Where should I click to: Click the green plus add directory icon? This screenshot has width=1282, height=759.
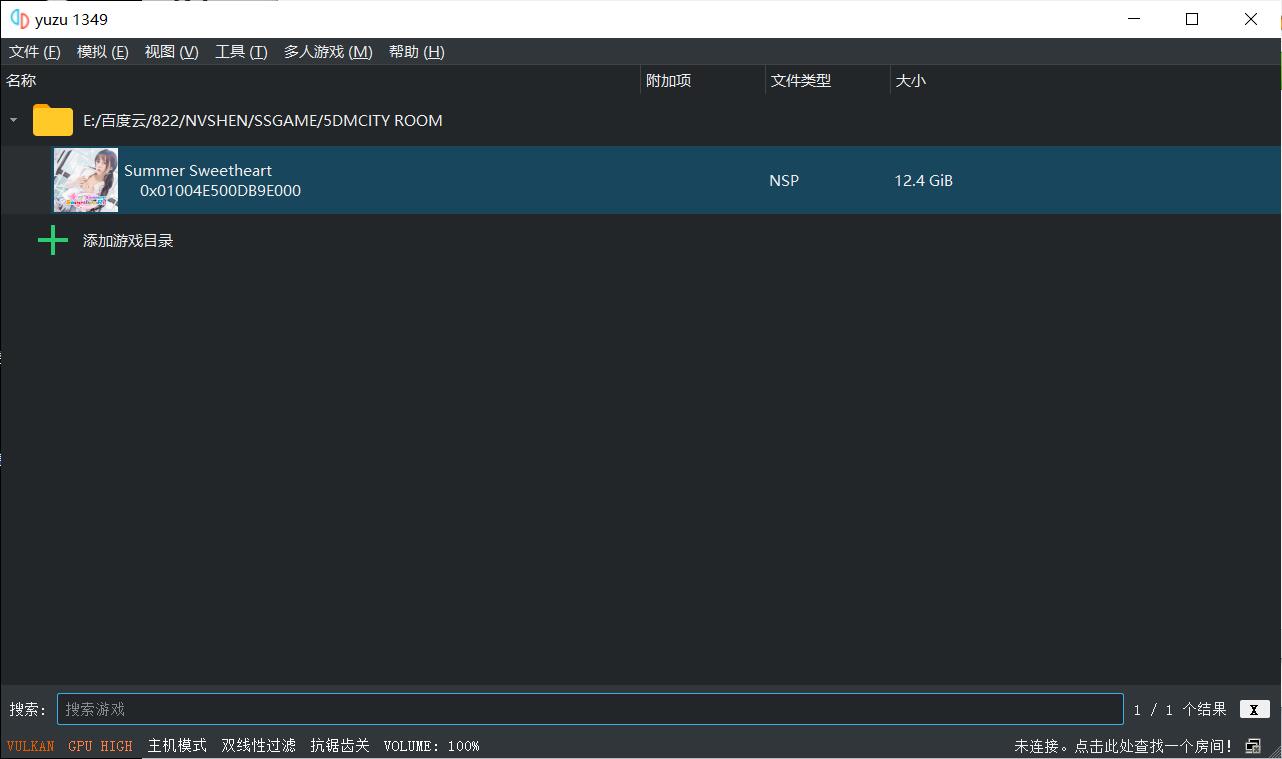tap(53, 240)
